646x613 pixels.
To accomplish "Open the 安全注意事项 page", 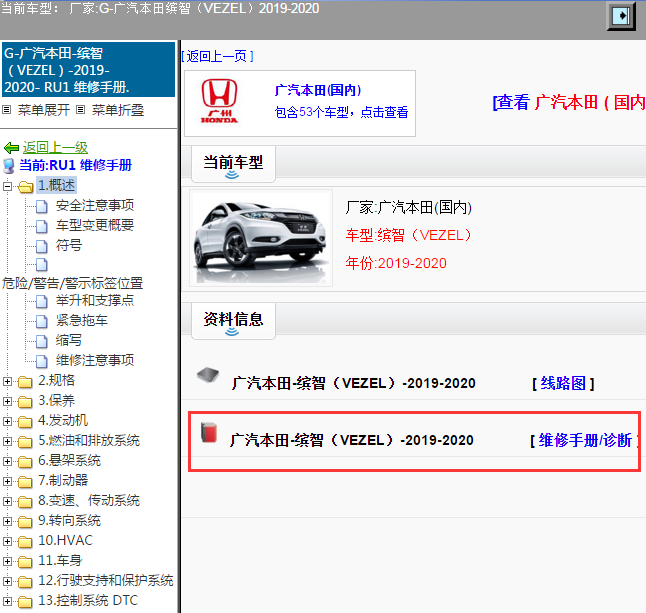I will pyautogui.click(x=95, y=206).
